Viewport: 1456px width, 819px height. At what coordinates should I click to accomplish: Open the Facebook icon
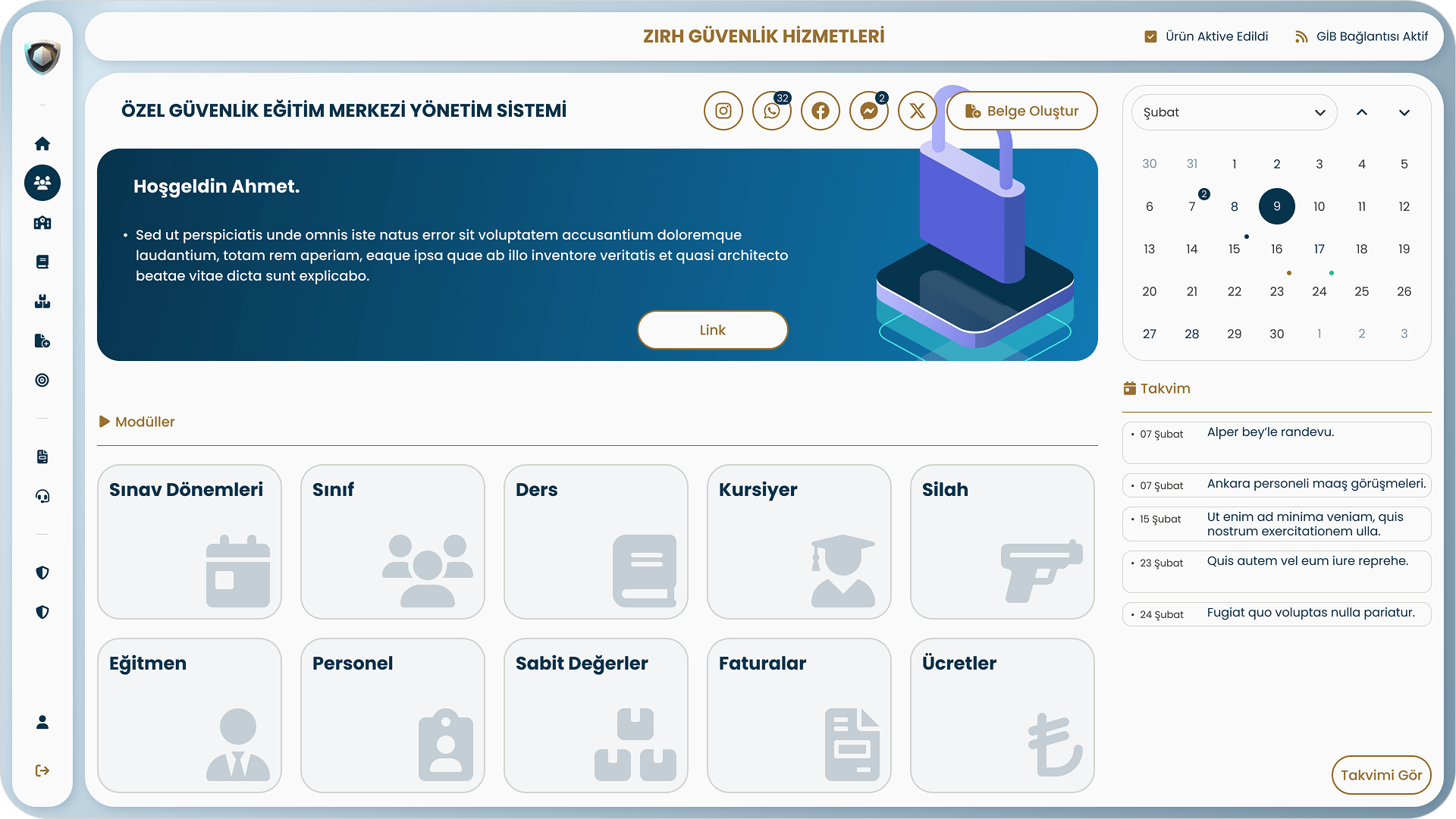click(x=821, y=111)
